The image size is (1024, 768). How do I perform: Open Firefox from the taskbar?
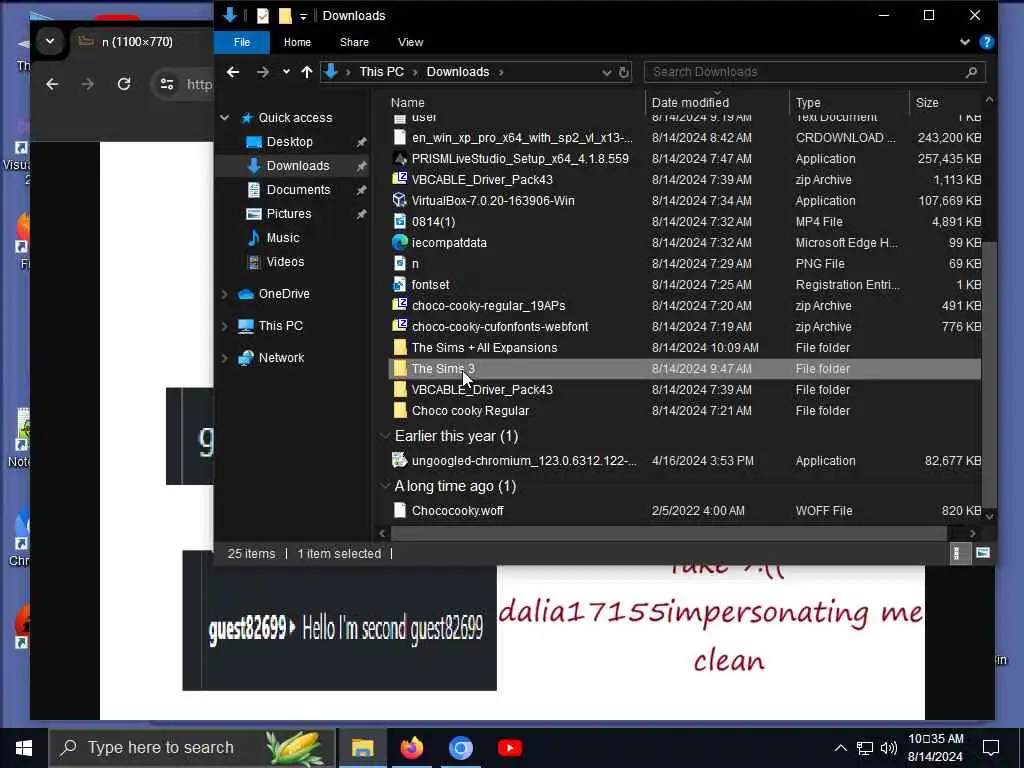coord(411,748)
